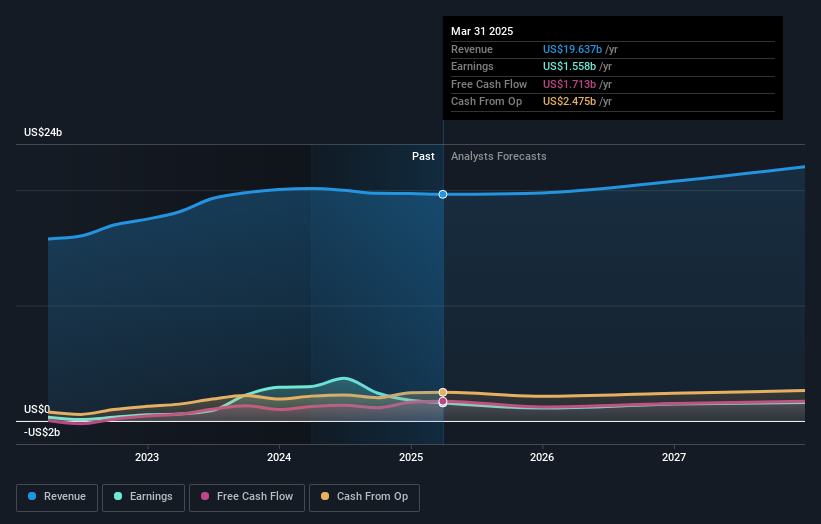Click the US$0 y-axis label

37,409
